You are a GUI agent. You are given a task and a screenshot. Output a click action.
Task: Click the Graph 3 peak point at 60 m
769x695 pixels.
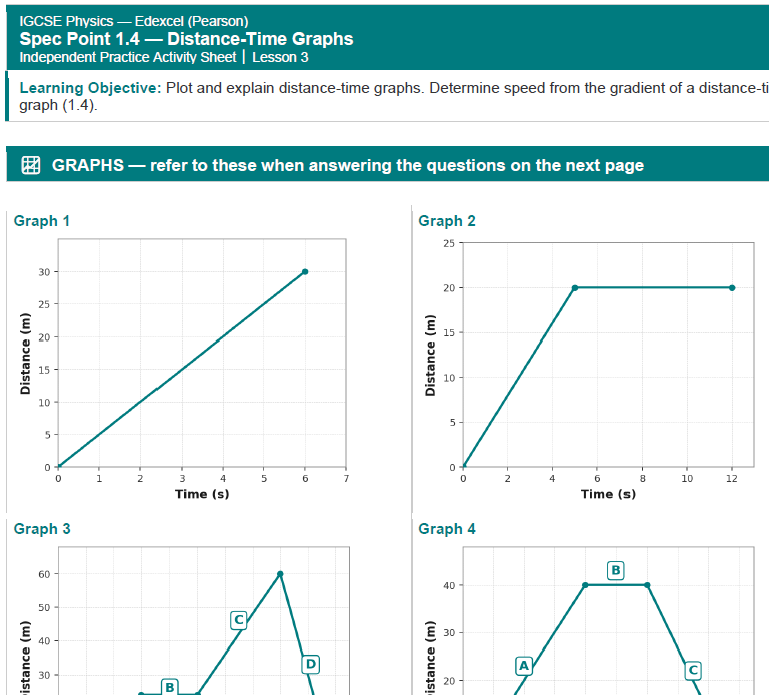(280, 574)
